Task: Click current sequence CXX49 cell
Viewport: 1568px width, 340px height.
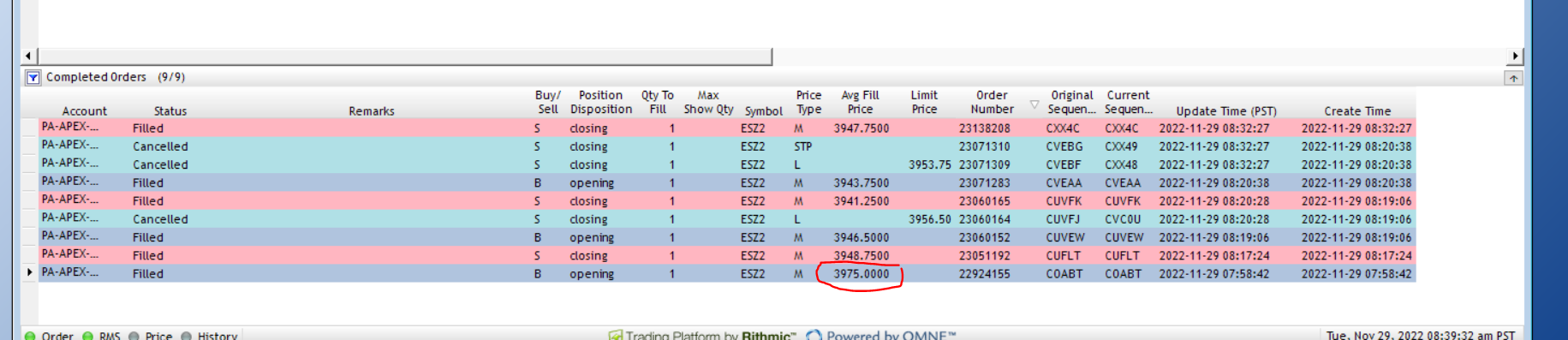Action: (1122, 146)
